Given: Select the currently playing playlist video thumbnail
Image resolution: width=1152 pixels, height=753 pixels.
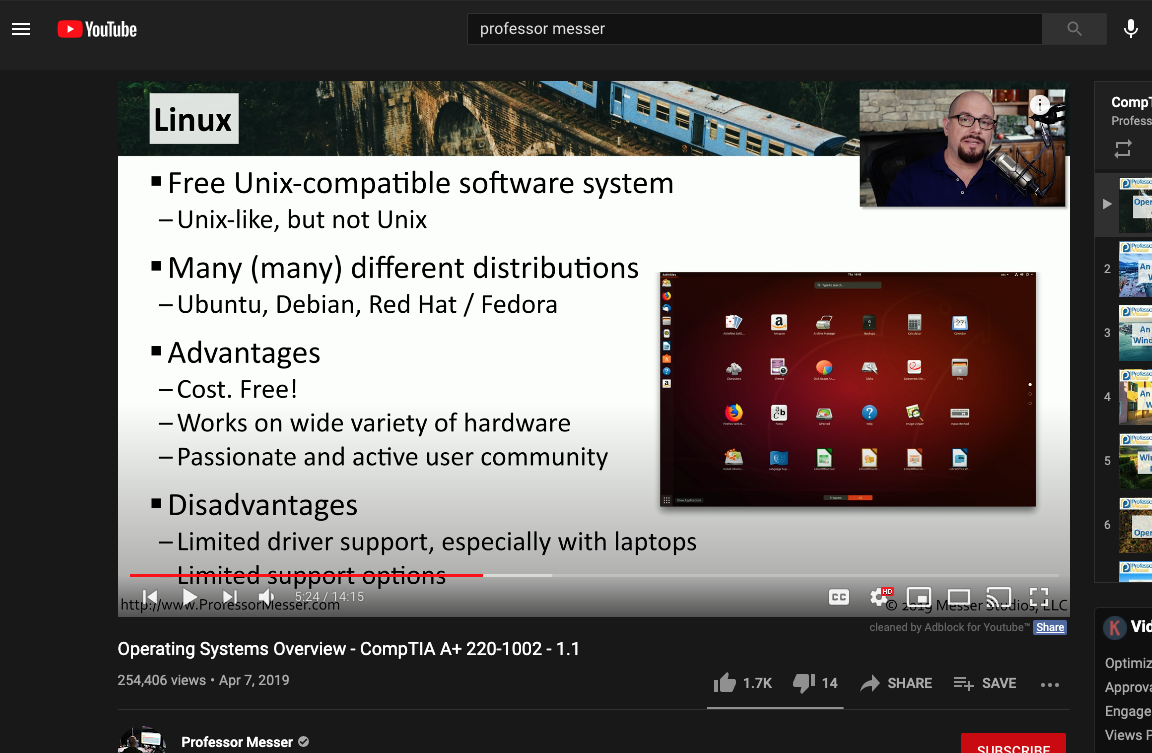Looking at the screenshot, I should 1135,205.
